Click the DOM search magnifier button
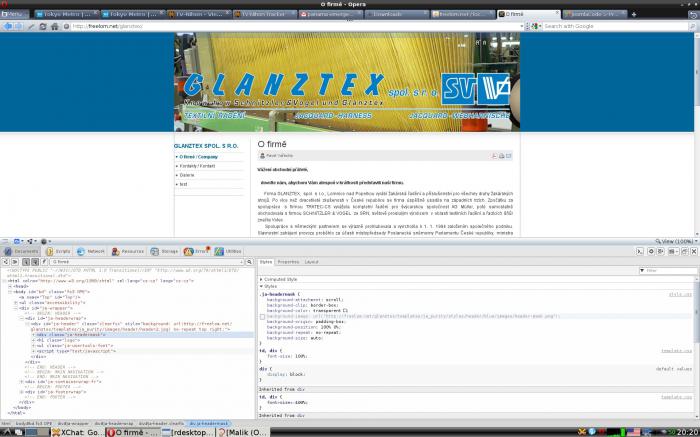700x437 pixels. (x=250, y=262)
